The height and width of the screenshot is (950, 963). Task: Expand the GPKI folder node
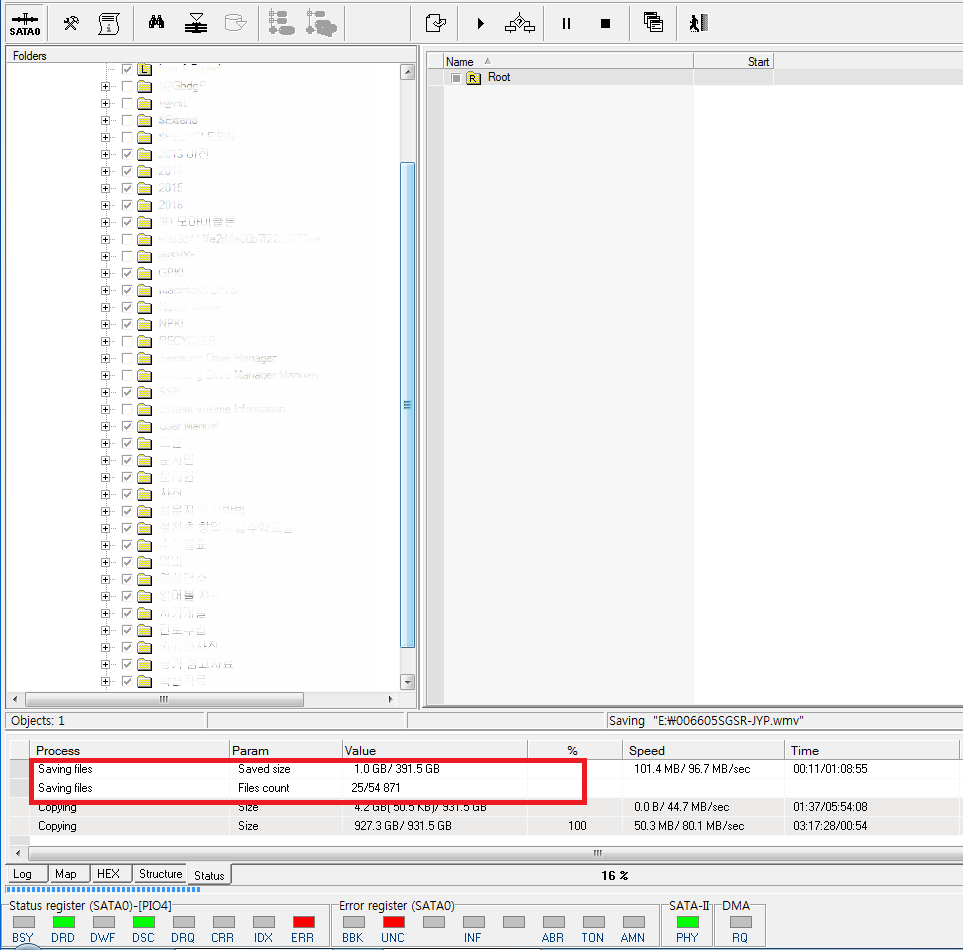pyautogui.click(x=106, y=274)
